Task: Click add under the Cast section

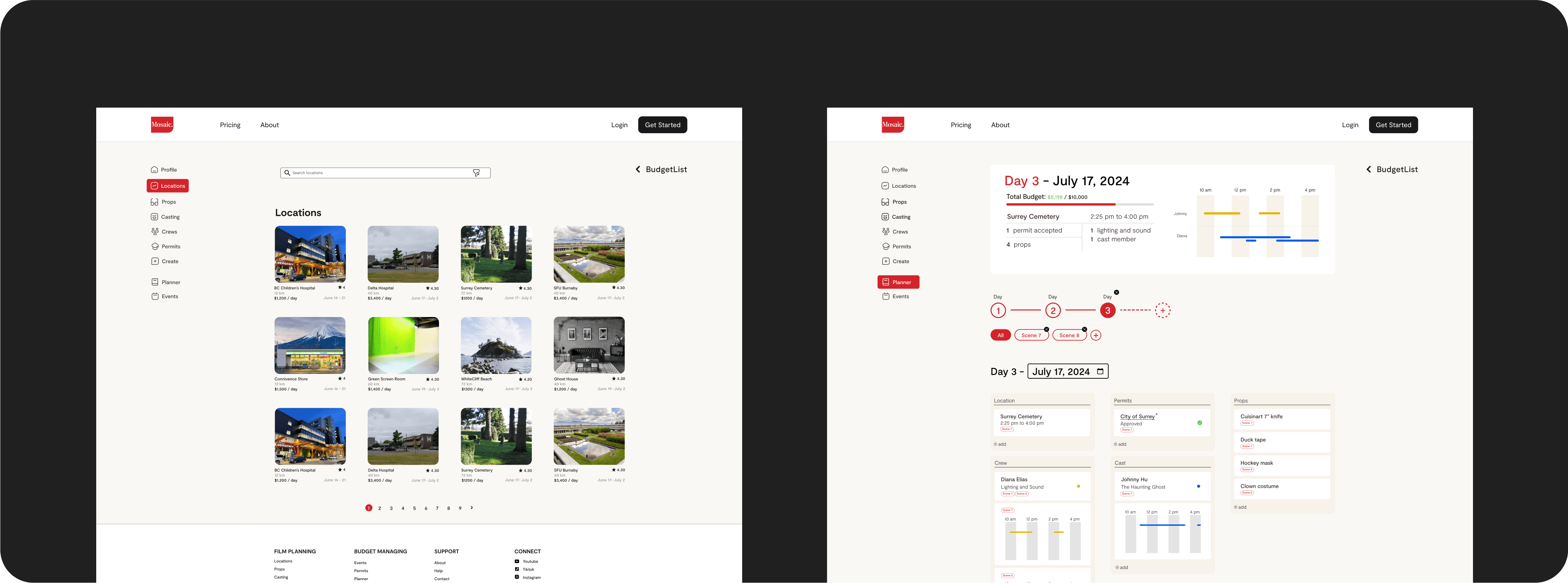Action: (x=1122, y=567)
